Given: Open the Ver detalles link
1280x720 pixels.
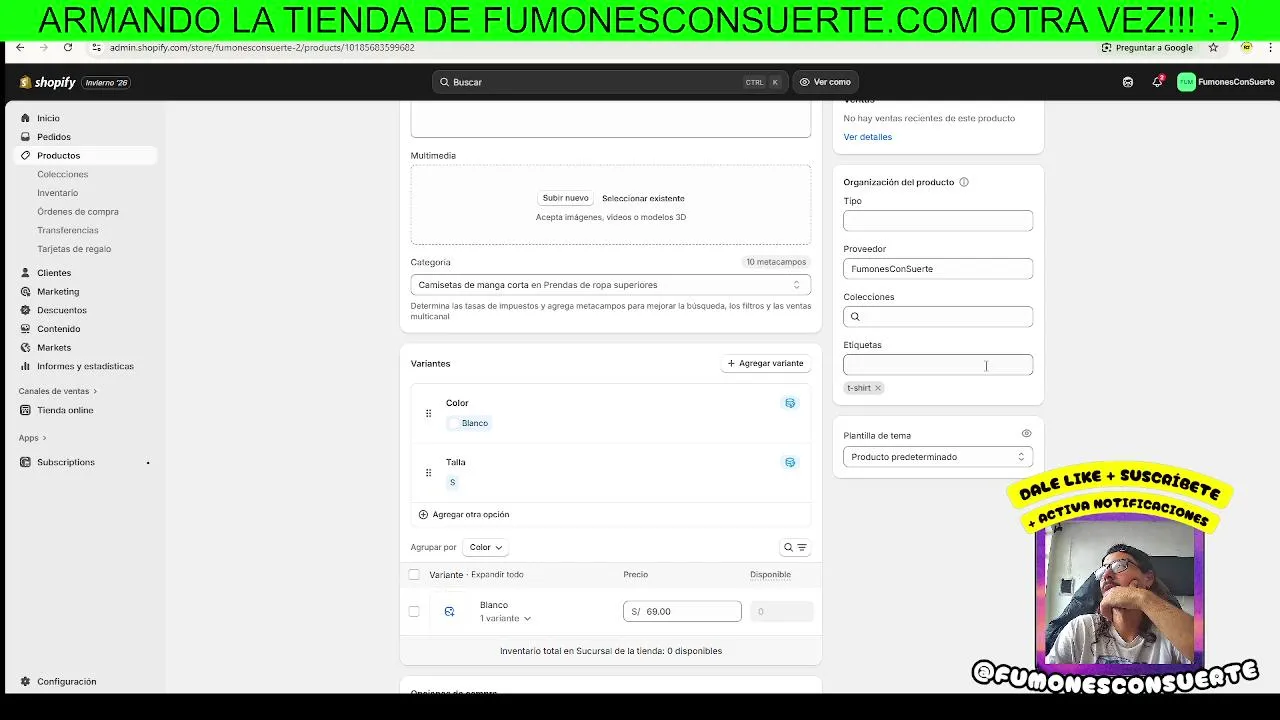Looking at the screenshot, I should [867, 137].
